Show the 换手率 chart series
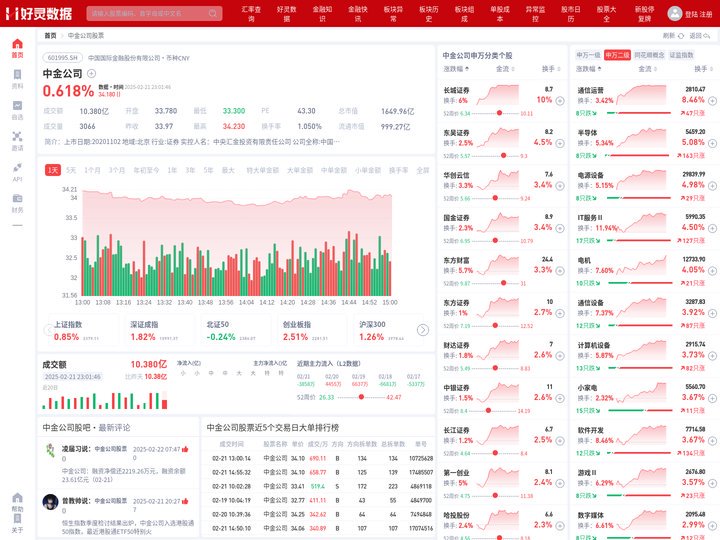720x540 pixels. [x=399, y=170]
